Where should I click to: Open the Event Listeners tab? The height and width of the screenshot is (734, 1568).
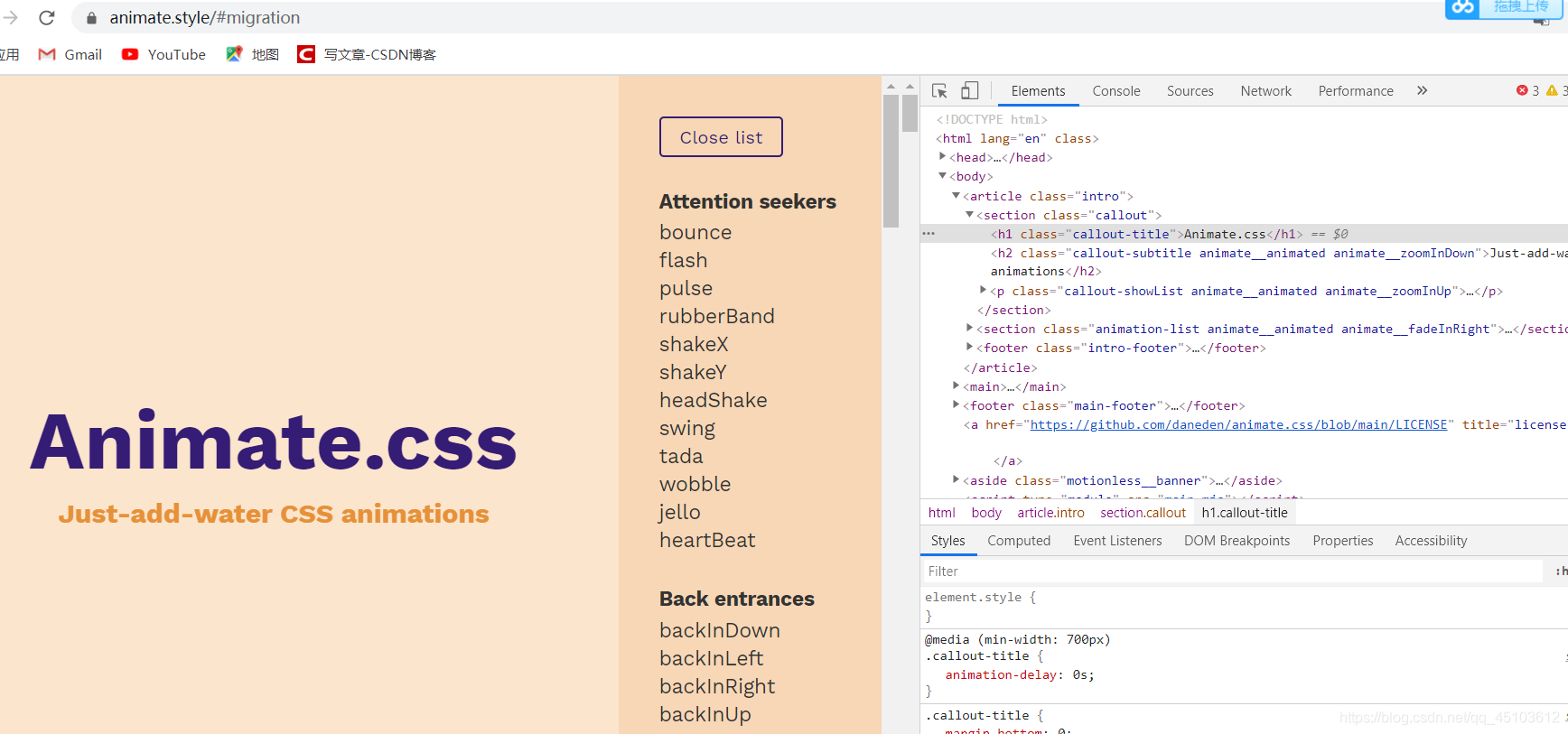click(x=1117, y=541)
